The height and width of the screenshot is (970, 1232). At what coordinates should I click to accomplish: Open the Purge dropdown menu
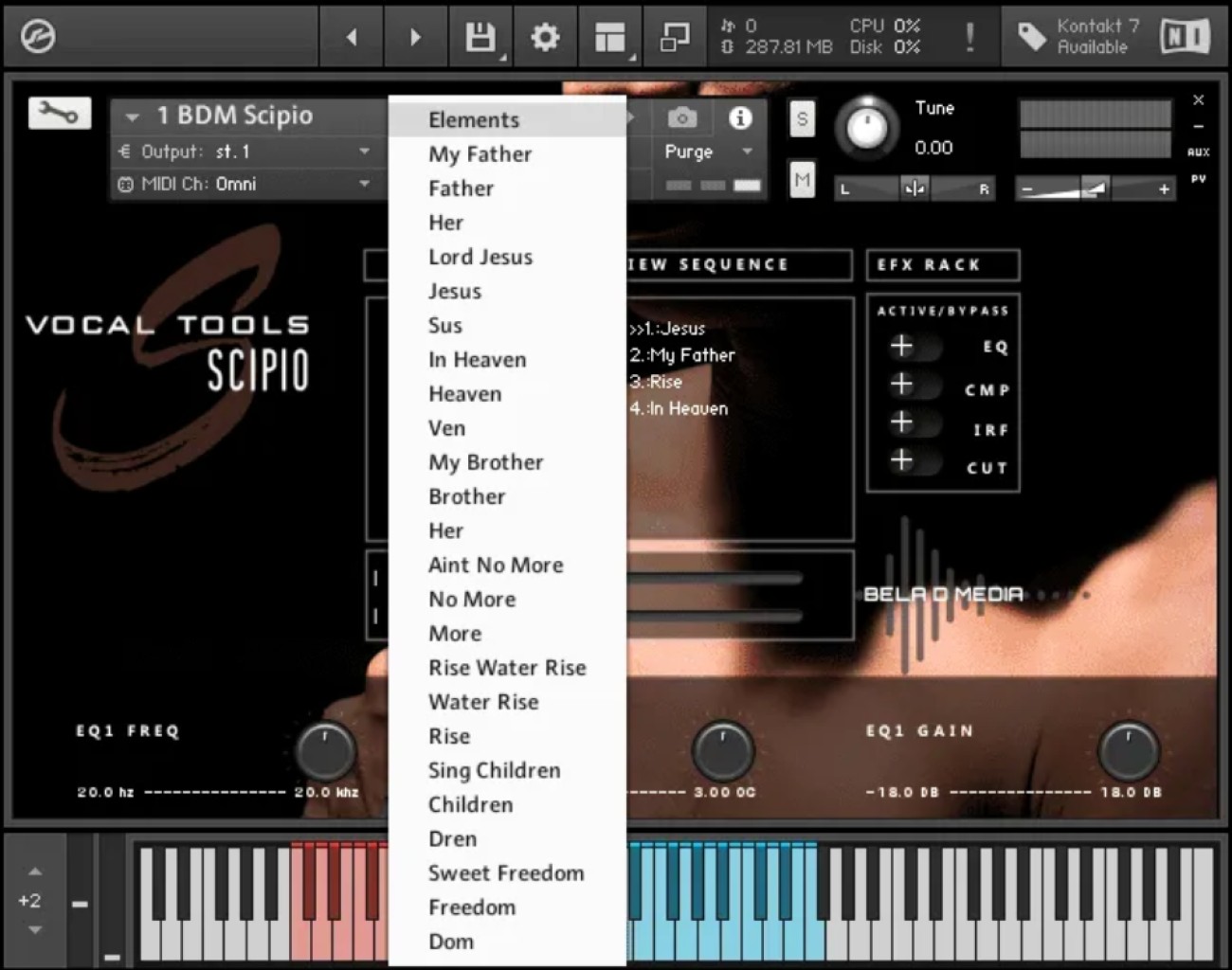coord(709,152)
